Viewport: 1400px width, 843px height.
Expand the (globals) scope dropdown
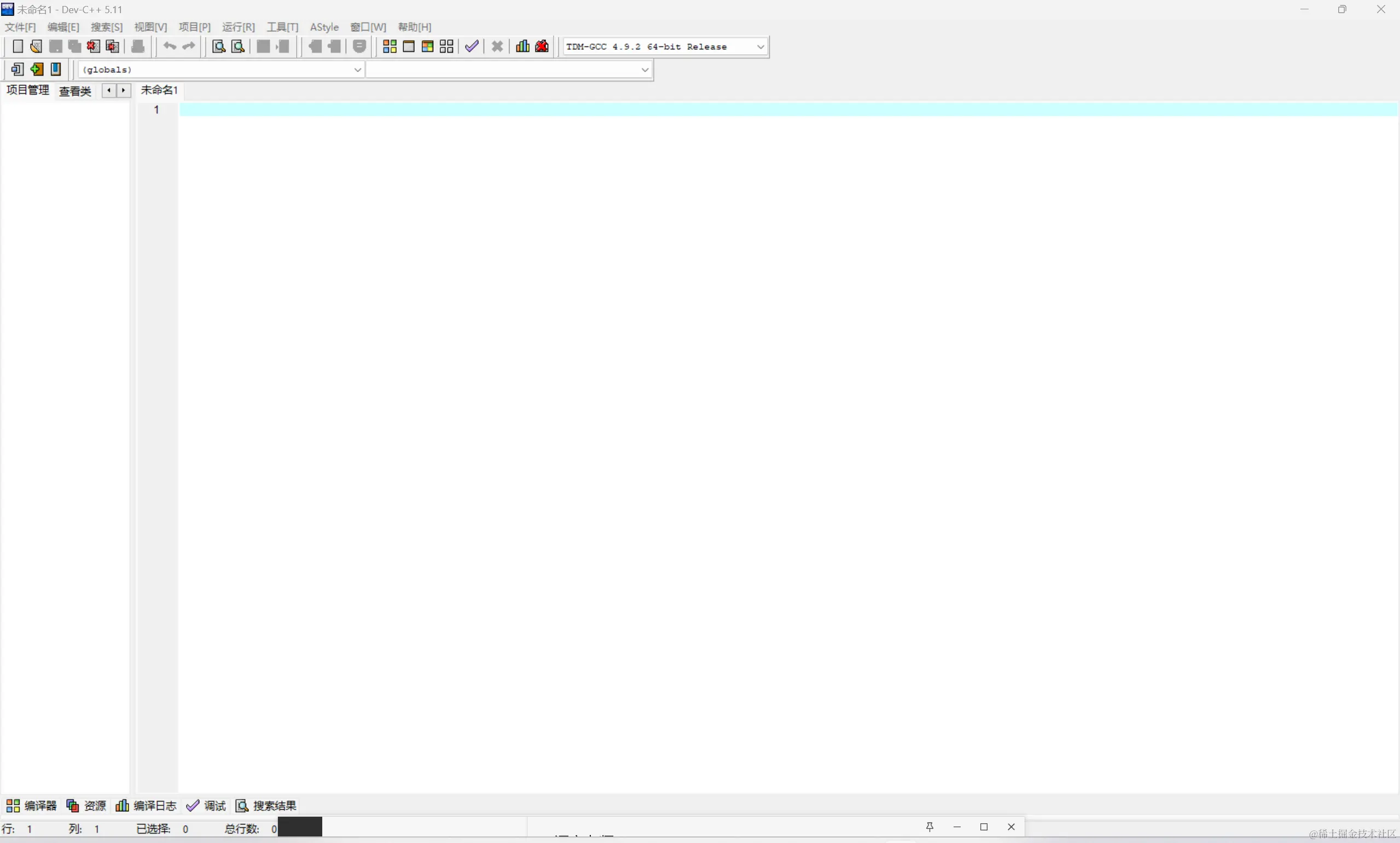[x=357, y=70]
